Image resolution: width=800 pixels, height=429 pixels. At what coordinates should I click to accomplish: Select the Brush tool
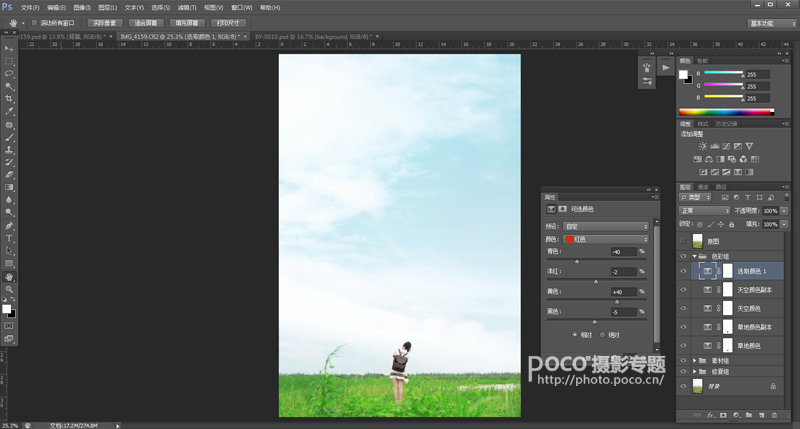(9, 138)
